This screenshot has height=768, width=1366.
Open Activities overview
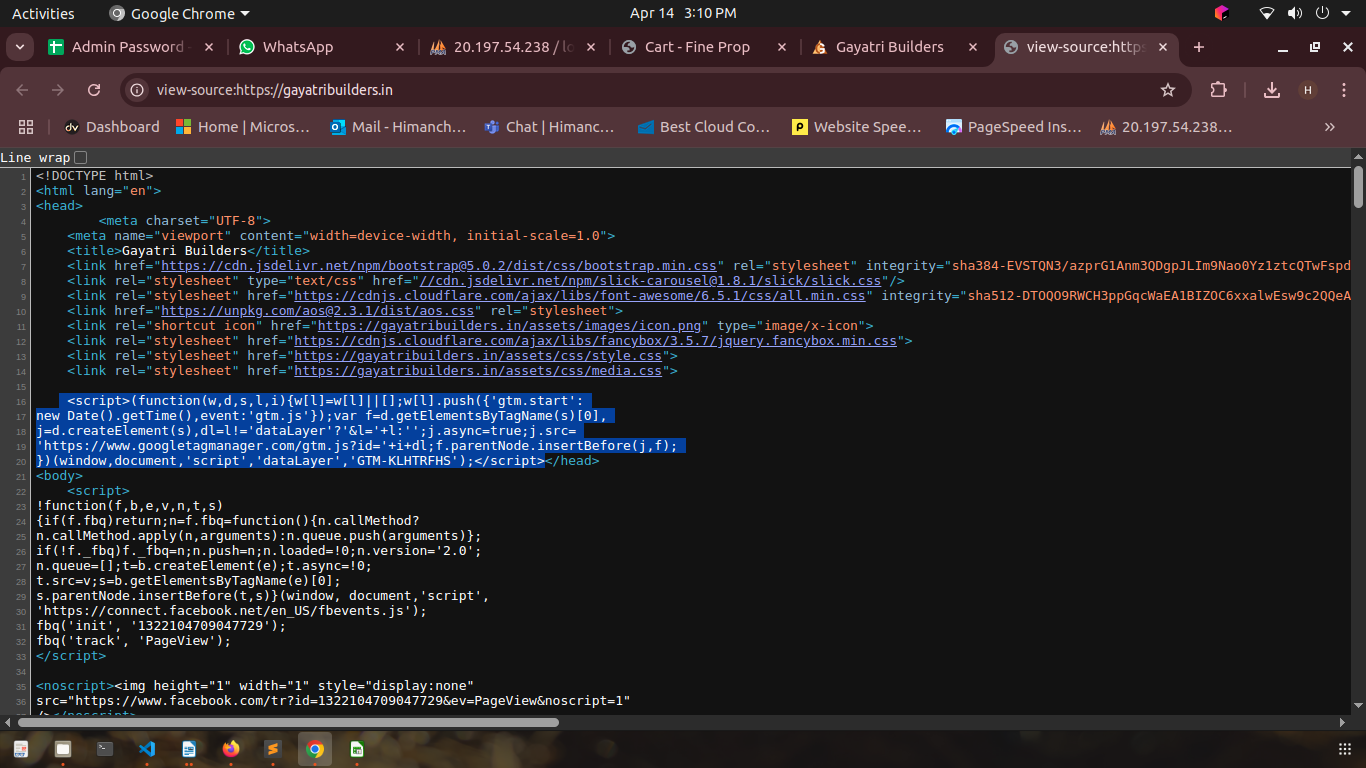tap(43, 14)
